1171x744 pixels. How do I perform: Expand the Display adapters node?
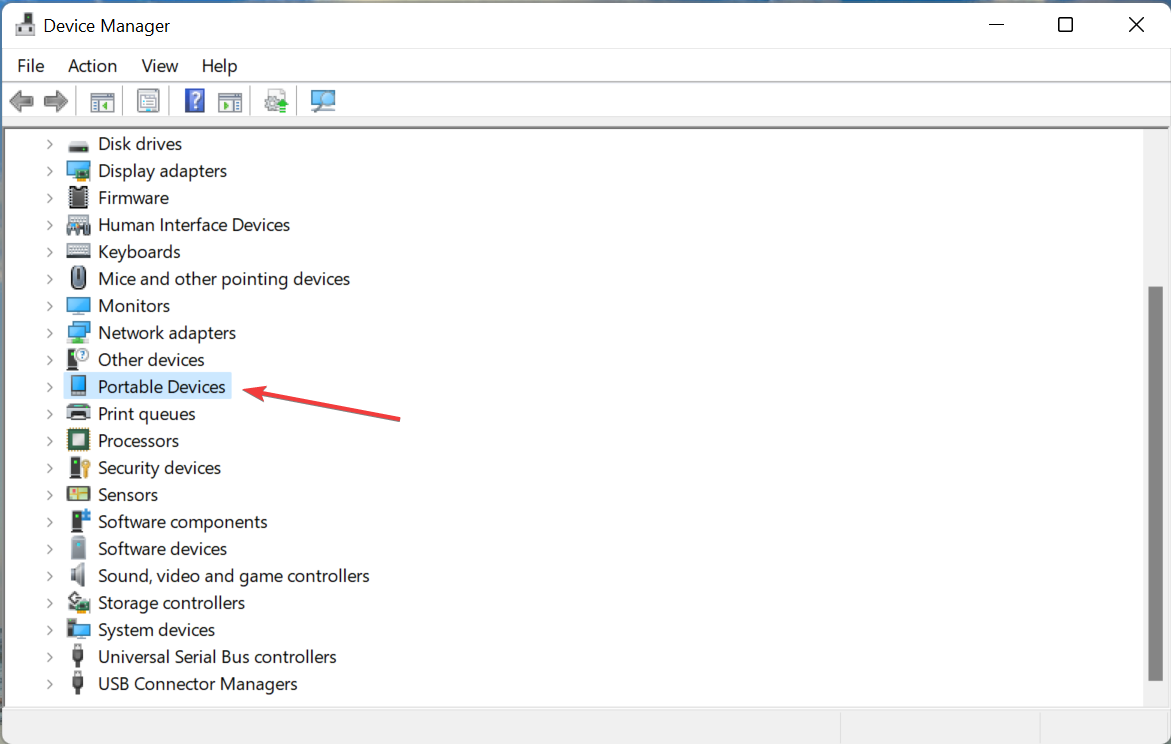(49, 171)
